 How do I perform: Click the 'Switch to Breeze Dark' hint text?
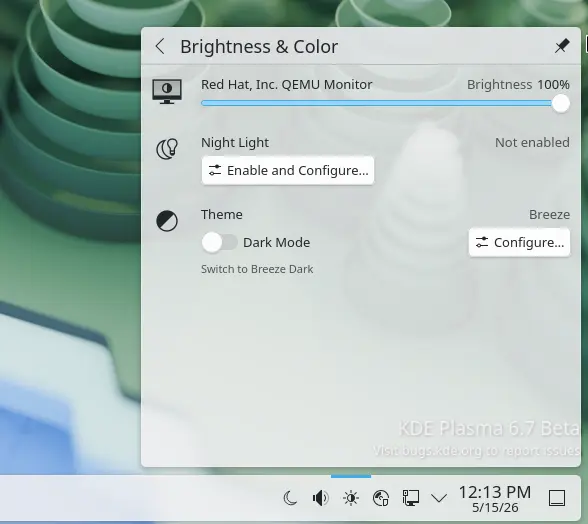pyautogui.click(x=257, y=269)
